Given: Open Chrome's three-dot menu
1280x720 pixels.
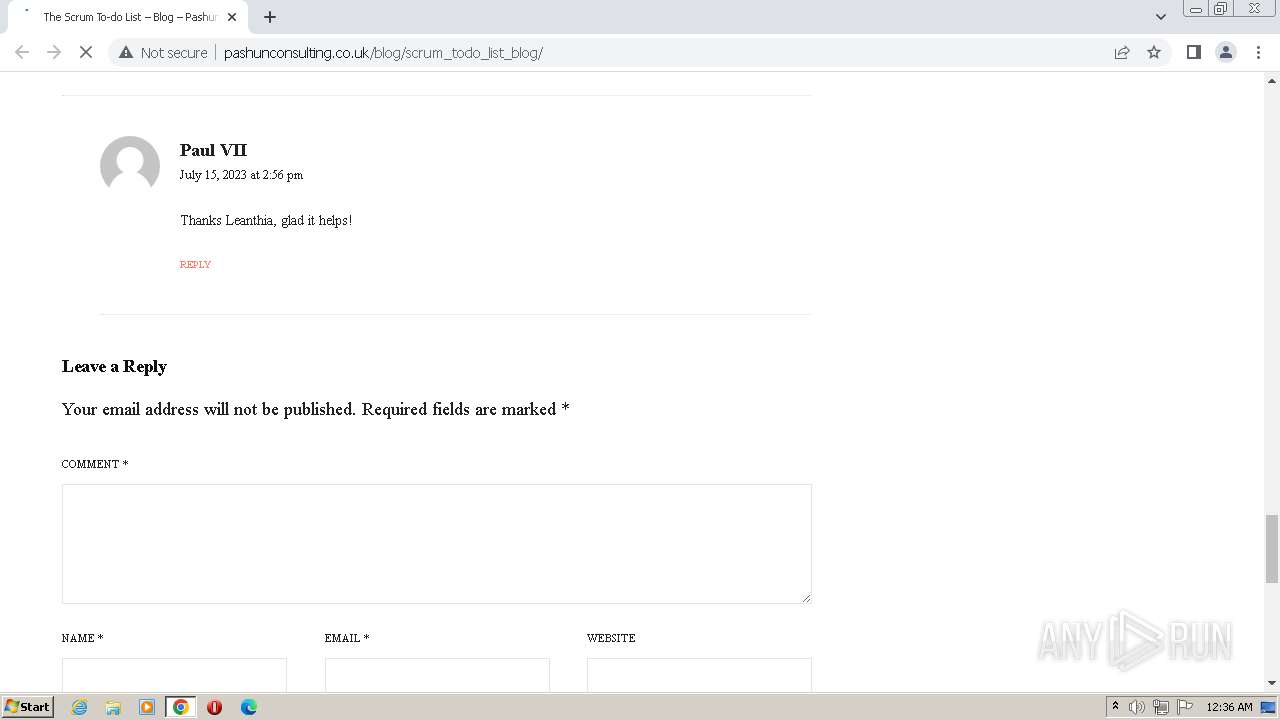Looking at the screenshot, I should click(x=1258, y=52).
